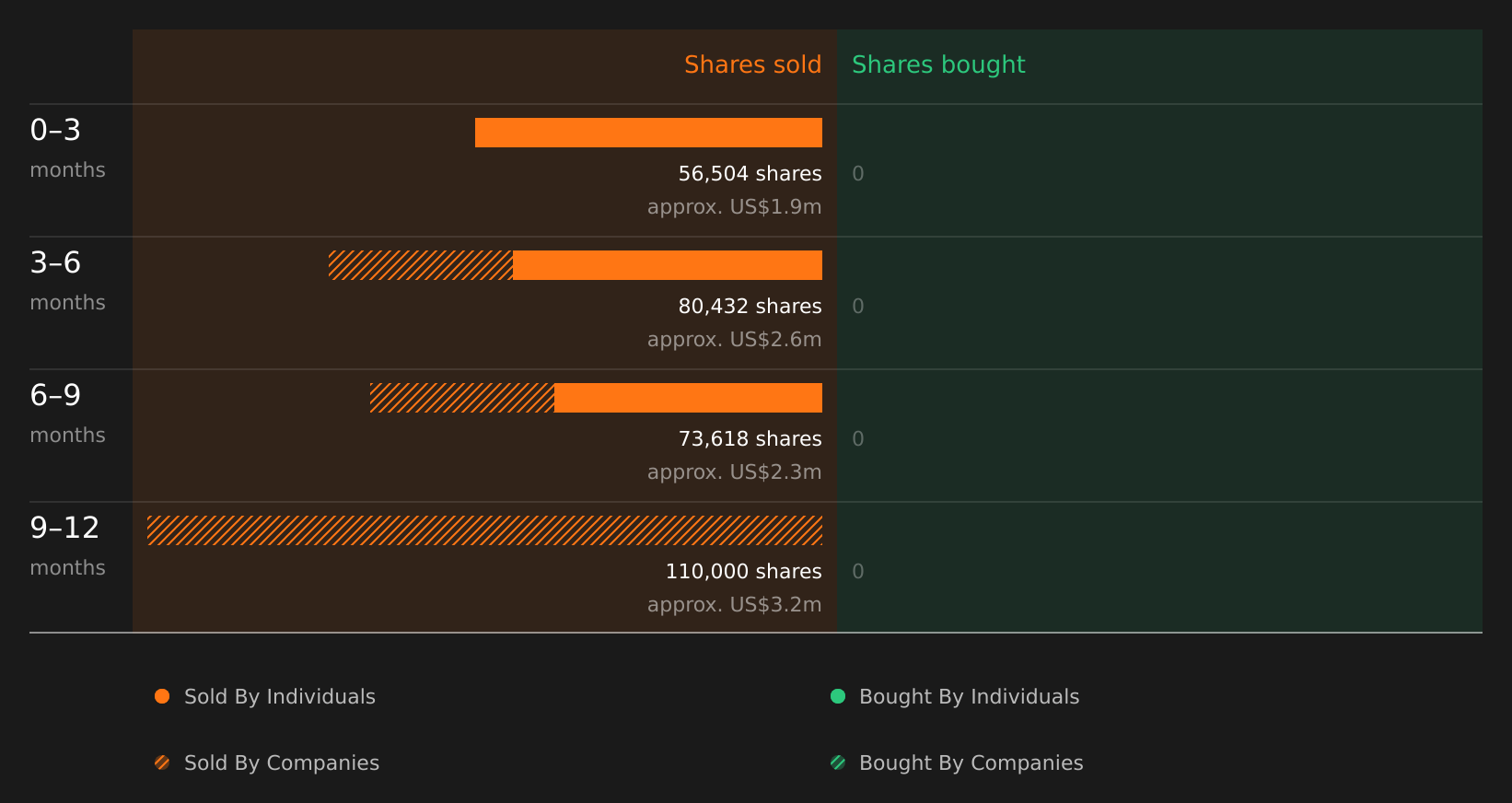This screenshot has width=1512, height=803.
Task: Click the approx. US$2.6m text
Action: (x=734, y=340)
